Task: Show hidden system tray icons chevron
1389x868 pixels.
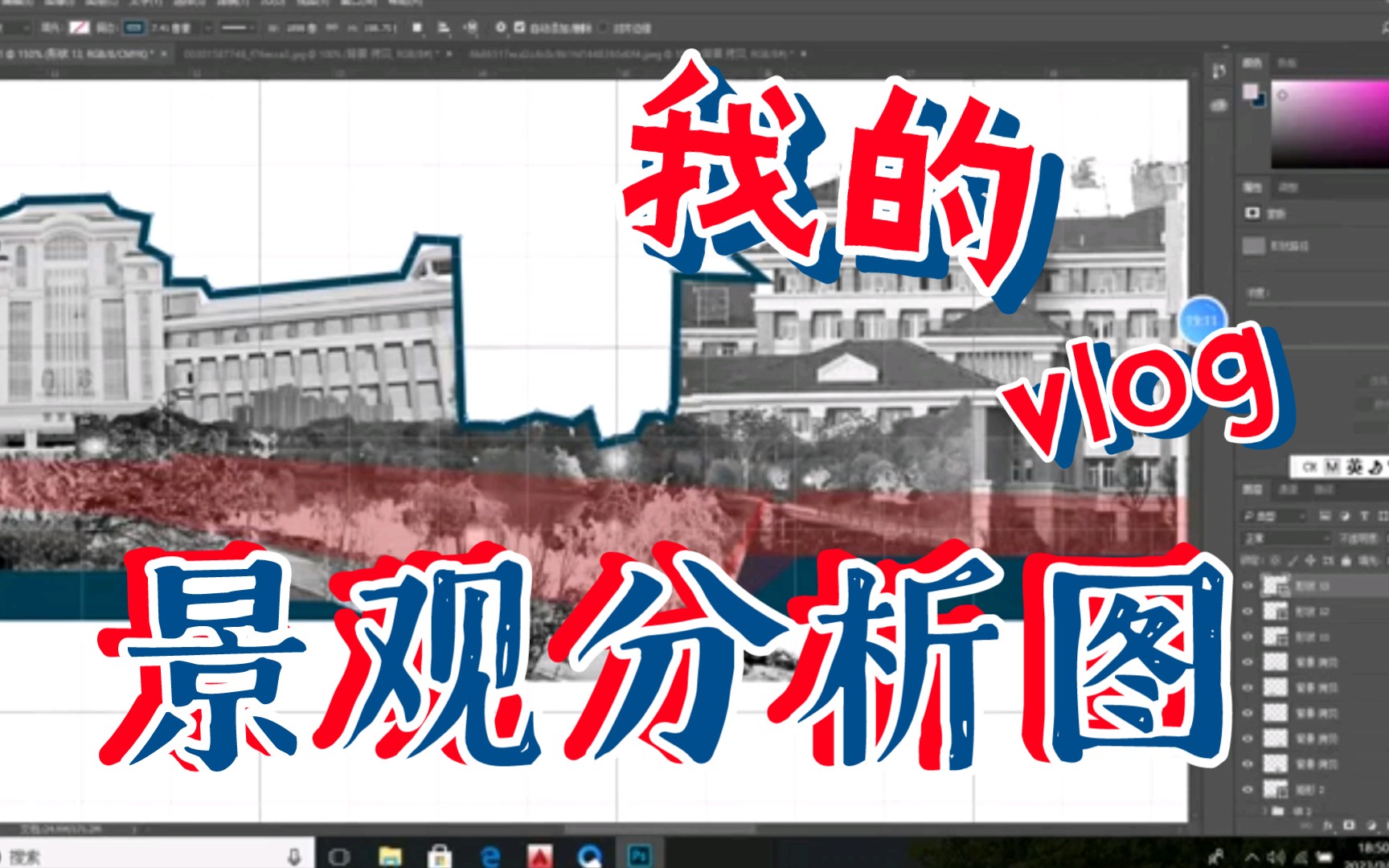Action: click(1252, 857)
